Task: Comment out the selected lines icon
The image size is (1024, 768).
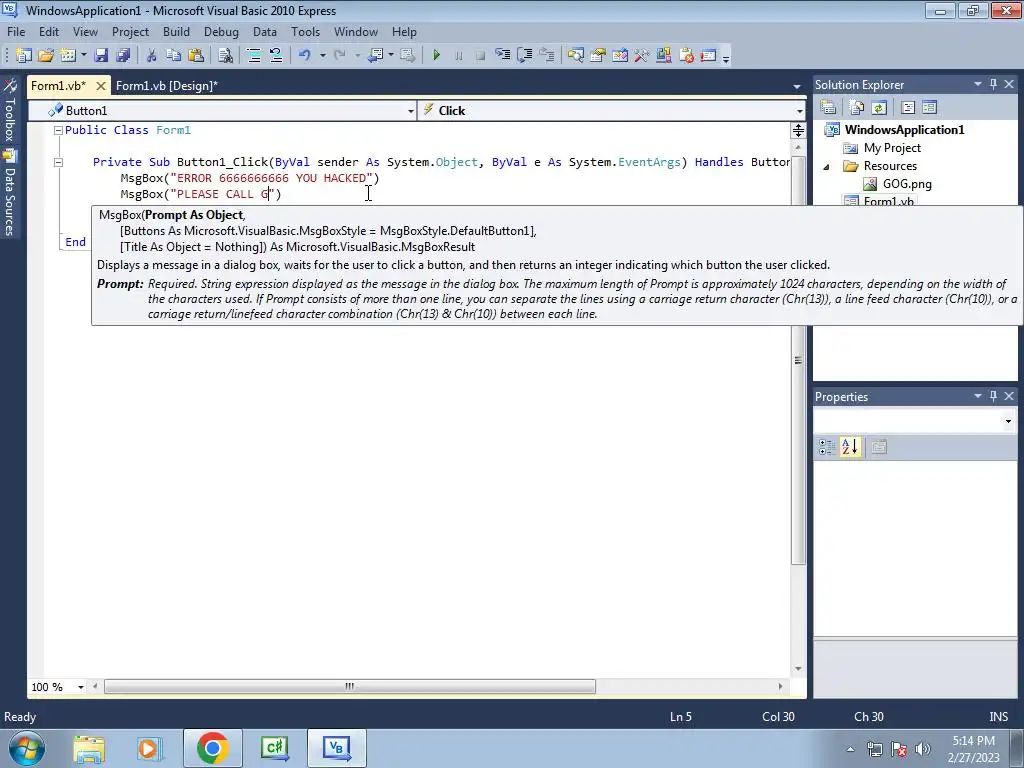Action: [x=253, y=56]
